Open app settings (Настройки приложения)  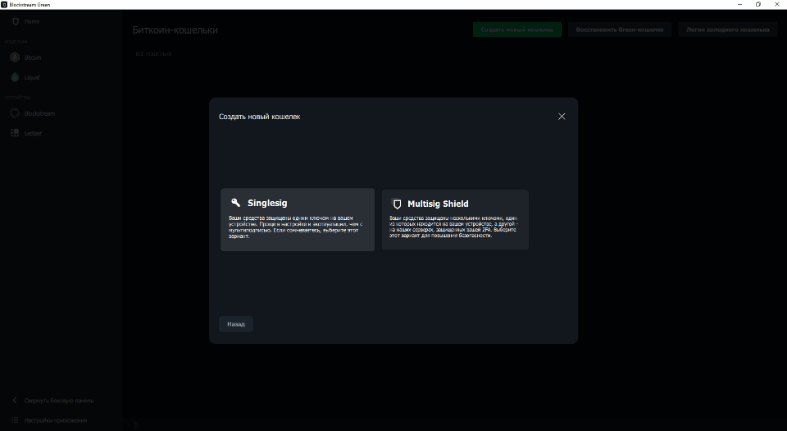click(49, 420)
